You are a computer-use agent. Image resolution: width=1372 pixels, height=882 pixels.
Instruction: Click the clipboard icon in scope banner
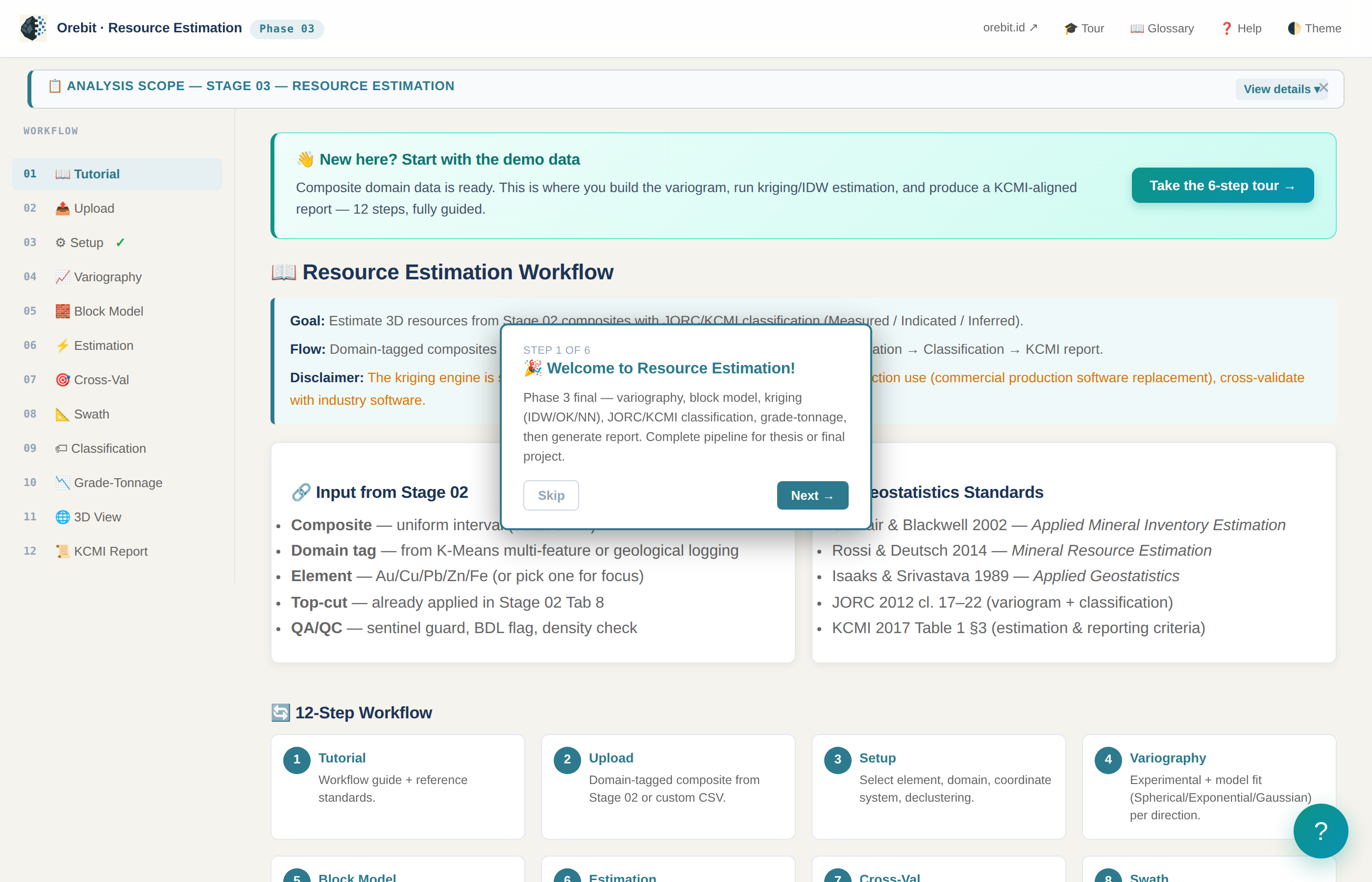[55, 86]
